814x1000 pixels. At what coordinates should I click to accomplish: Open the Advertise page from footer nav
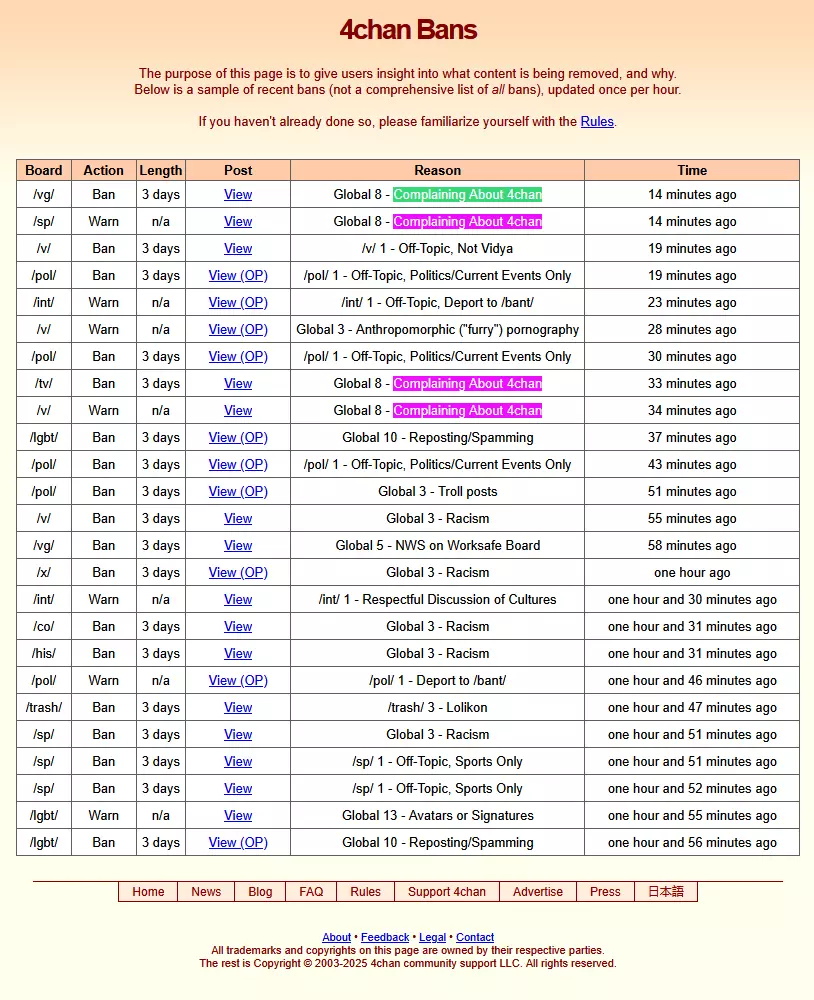tap(538, 892)
